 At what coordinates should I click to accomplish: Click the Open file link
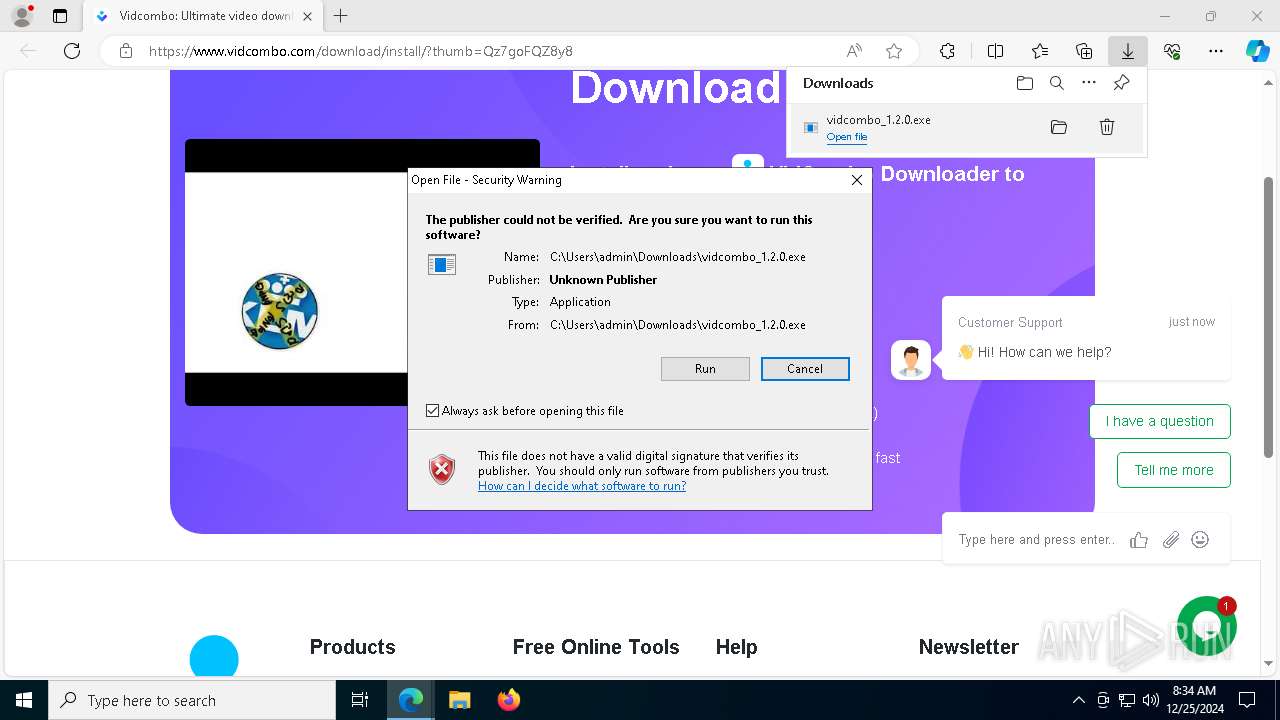[847, 137]
